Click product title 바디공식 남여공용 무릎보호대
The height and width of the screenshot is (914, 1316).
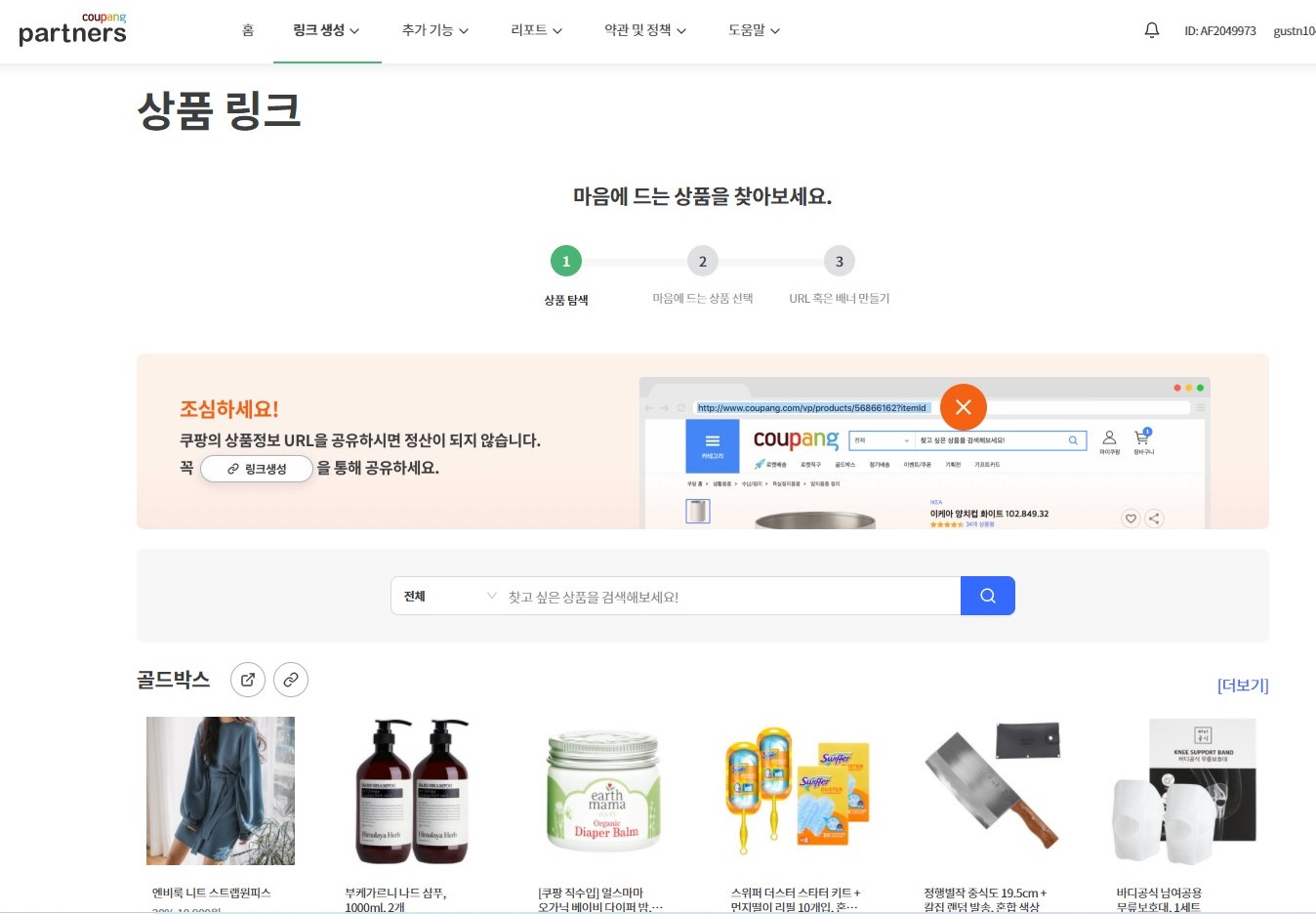coord(1159,899)
